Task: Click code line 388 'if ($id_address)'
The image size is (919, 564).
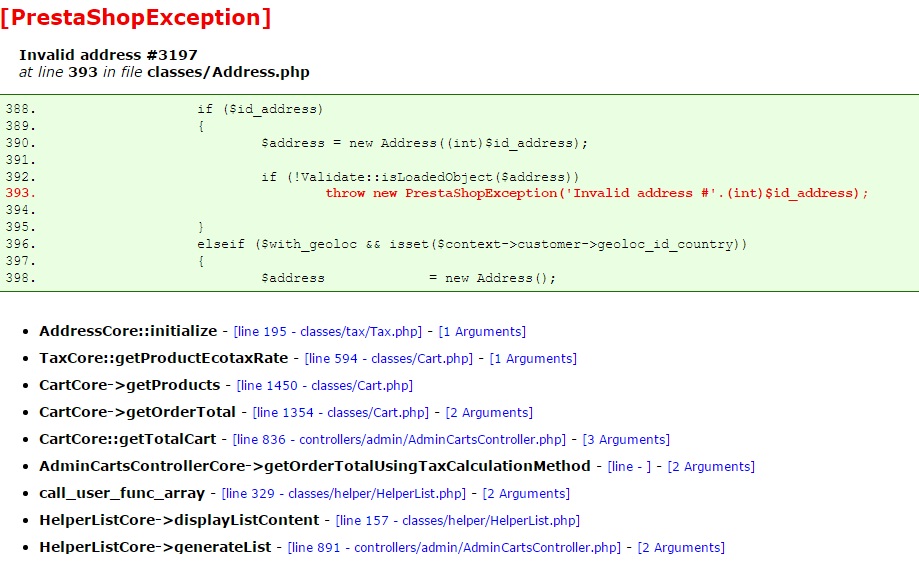Action: pyautogui.click(x=260, y=109)
